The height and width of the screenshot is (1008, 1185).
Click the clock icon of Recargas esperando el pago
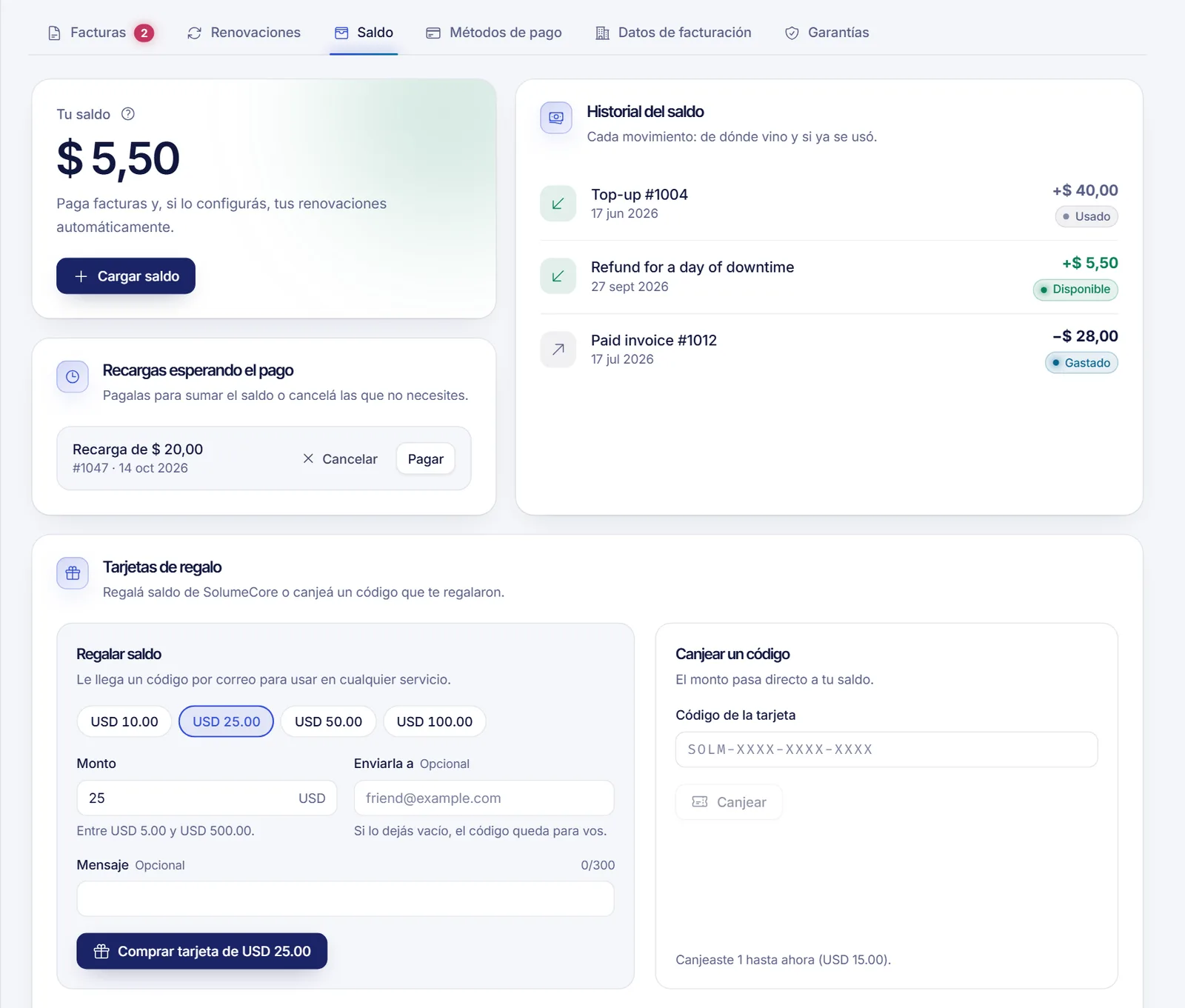[73, 377]
